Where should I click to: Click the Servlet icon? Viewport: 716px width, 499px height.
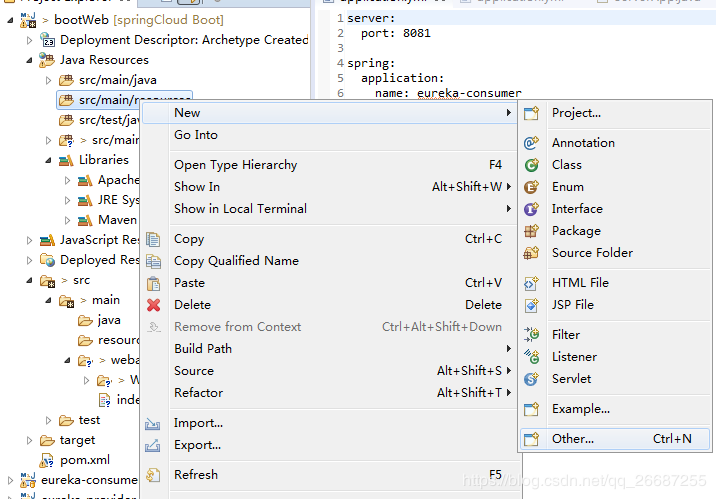(x=532, y=379)
